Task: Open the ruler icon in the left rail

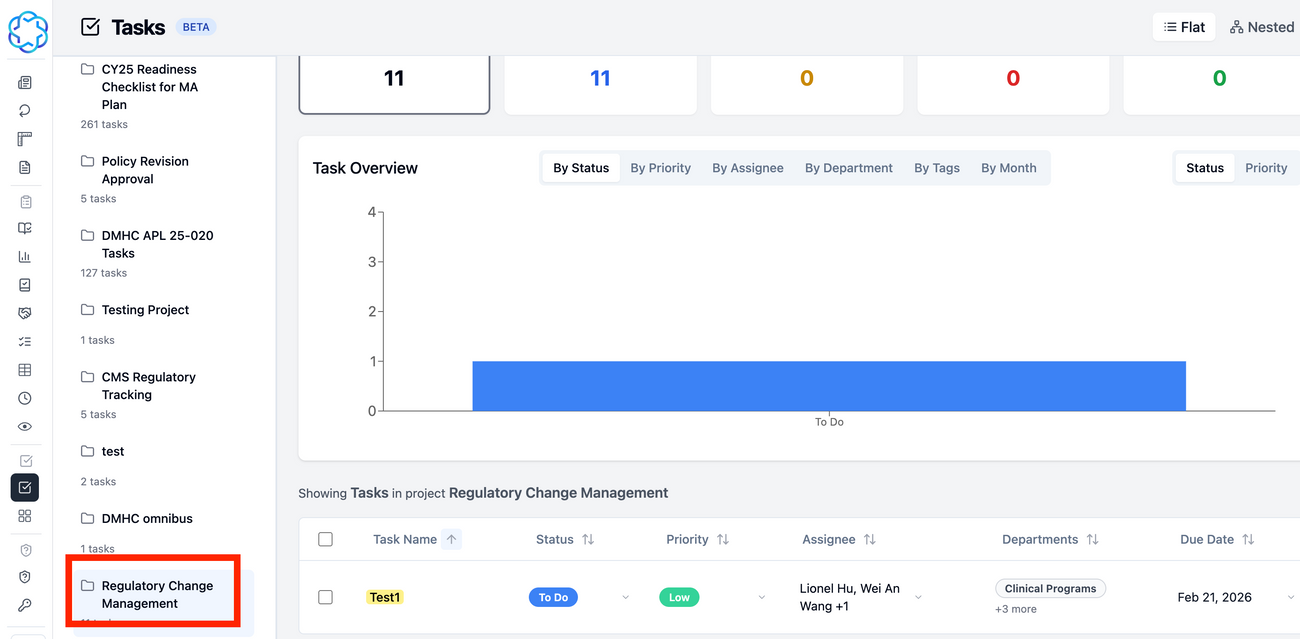Action: point(25,139)
